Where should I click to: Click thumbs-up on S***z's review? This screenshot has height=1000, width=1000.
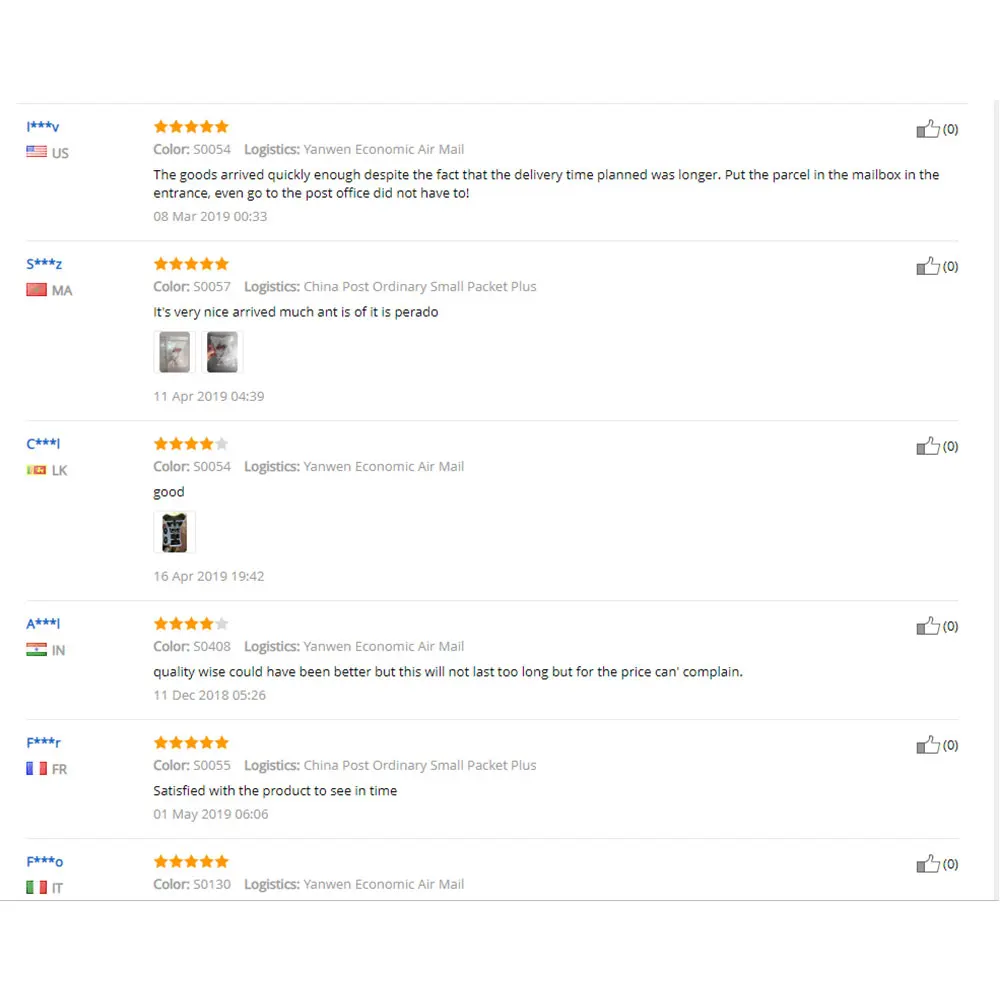coord(928,266)
